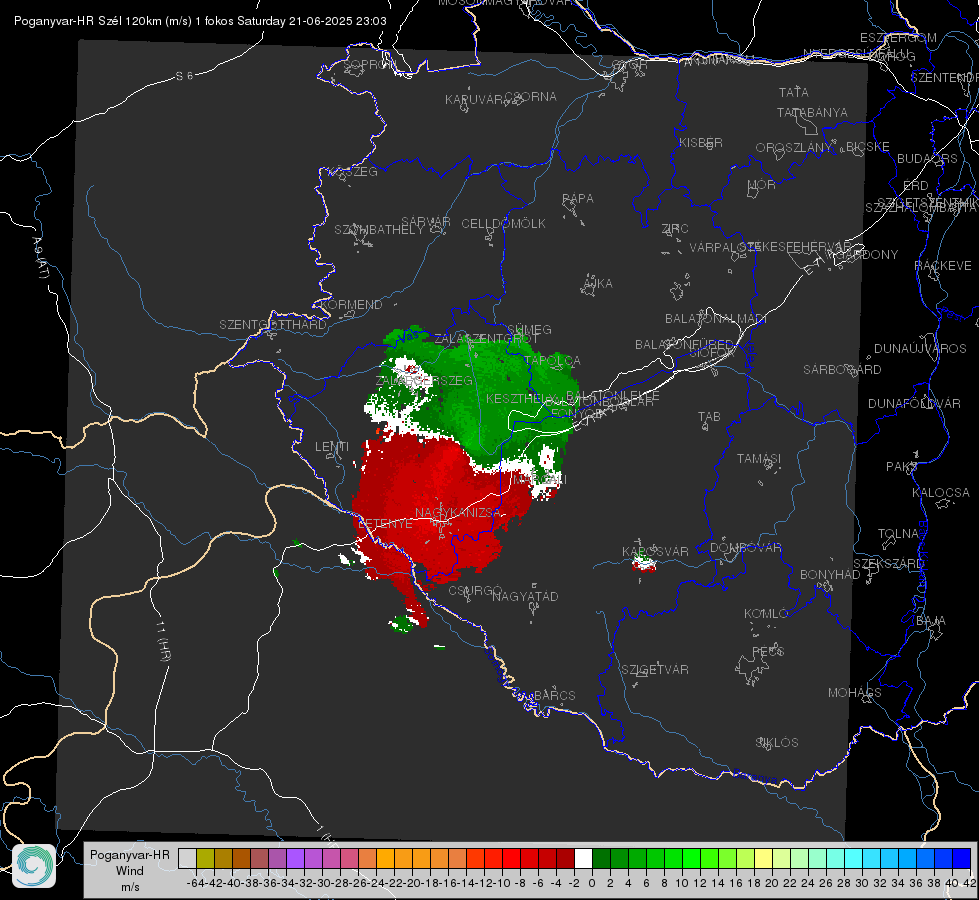Image resolution: width=979 pixels, height=900 pixels.
Task: Click the 11 (HR) road label
Action: [x=164, y=641]
